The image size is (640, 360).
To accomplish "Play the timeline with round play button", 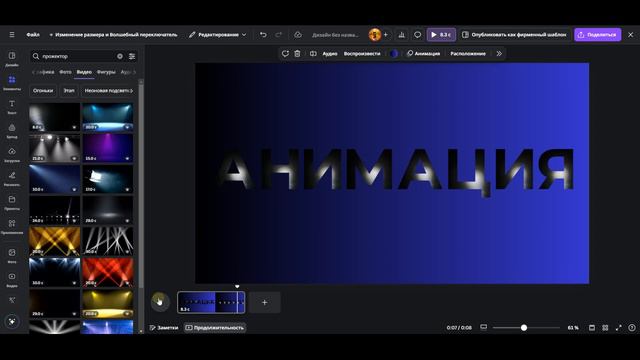I will (160, 302).
